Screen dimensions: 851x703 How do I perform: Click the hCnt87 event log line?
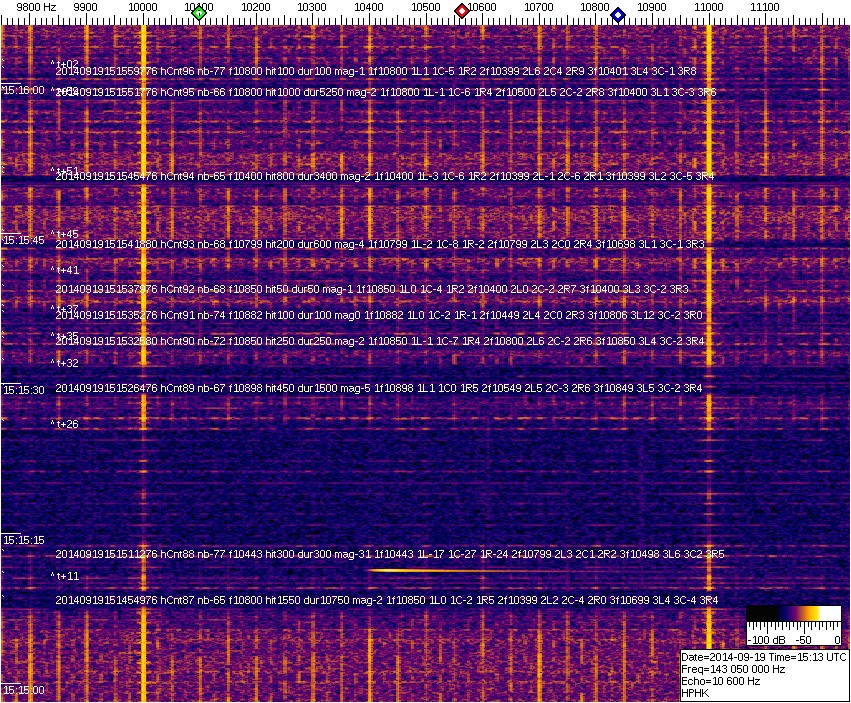click(387, 601)
